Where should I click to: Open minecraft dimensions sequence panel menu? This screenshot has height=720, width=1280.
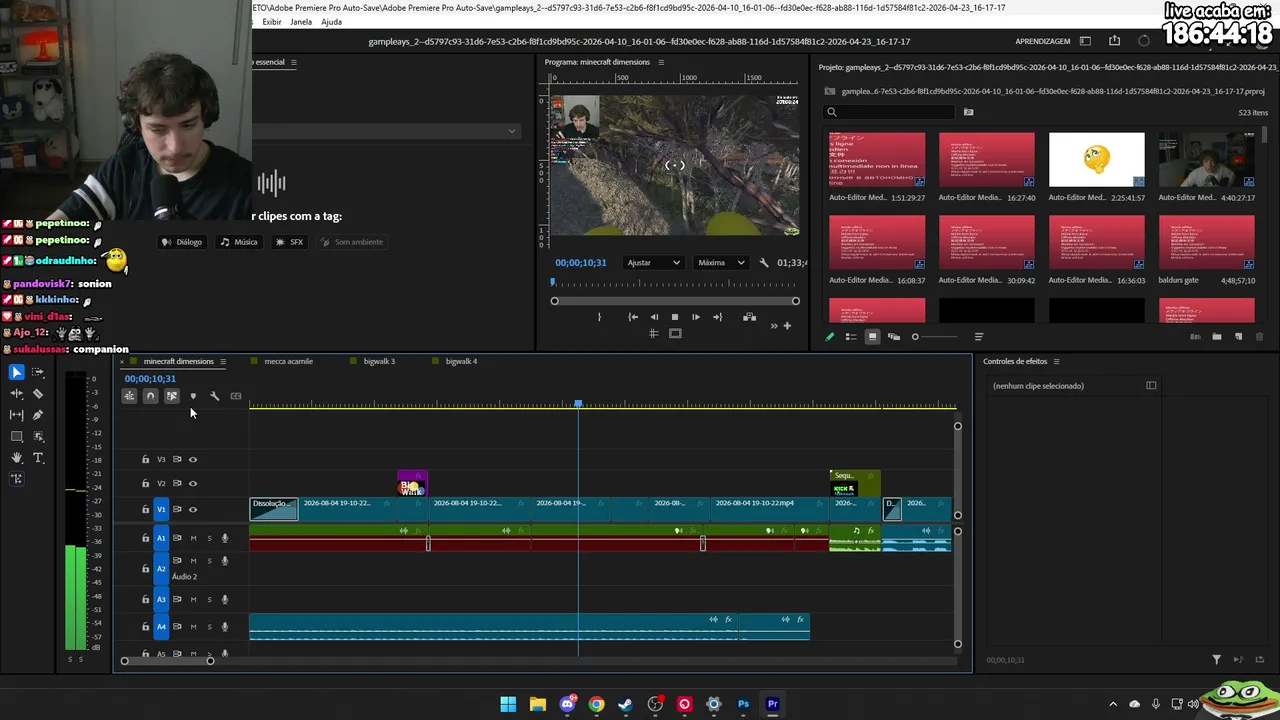pyautogui.click(x=223, y=362)
